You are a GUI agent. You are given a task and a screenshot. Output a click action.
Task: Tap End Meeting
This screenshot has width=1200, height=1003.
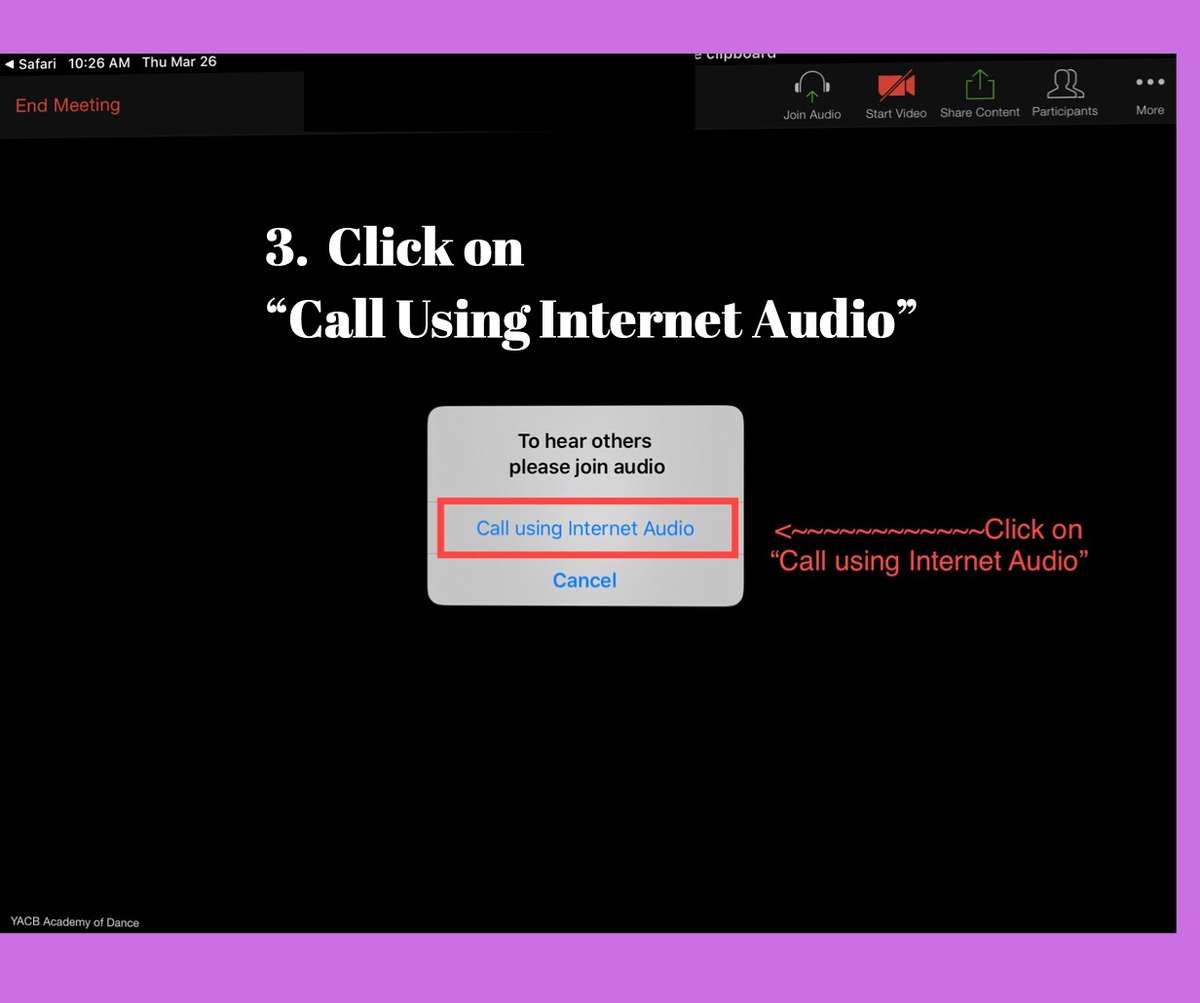point(68,105)
